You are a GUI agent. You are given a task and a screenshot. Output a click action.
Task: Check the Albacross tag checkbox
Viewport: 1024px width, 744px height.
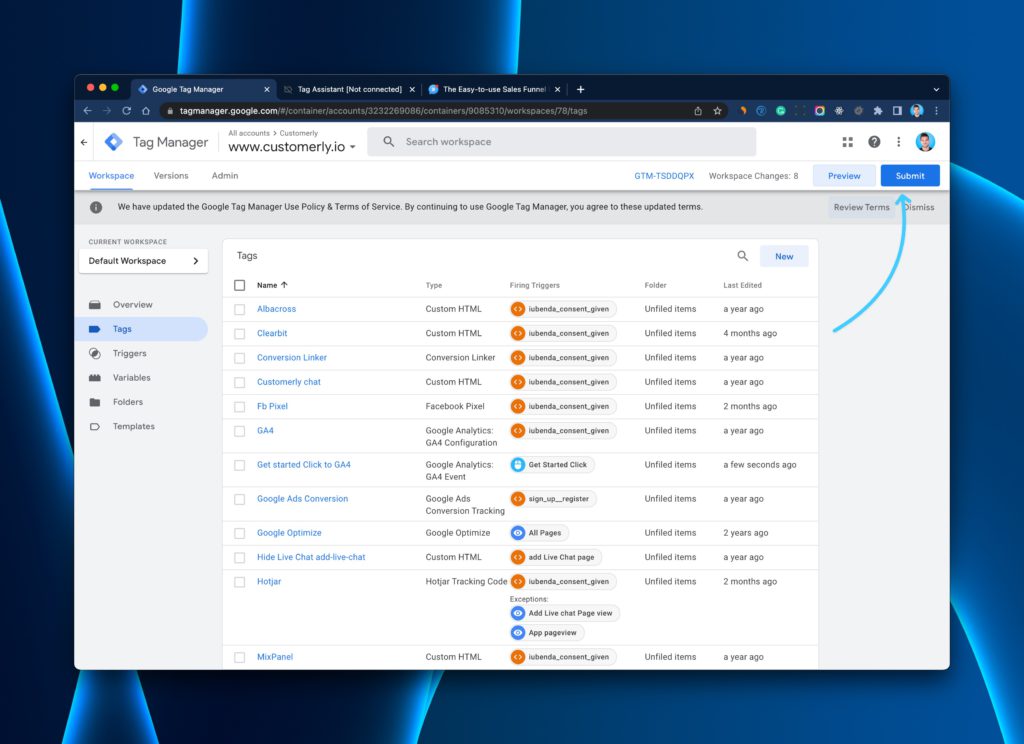[x=240, y=310]
